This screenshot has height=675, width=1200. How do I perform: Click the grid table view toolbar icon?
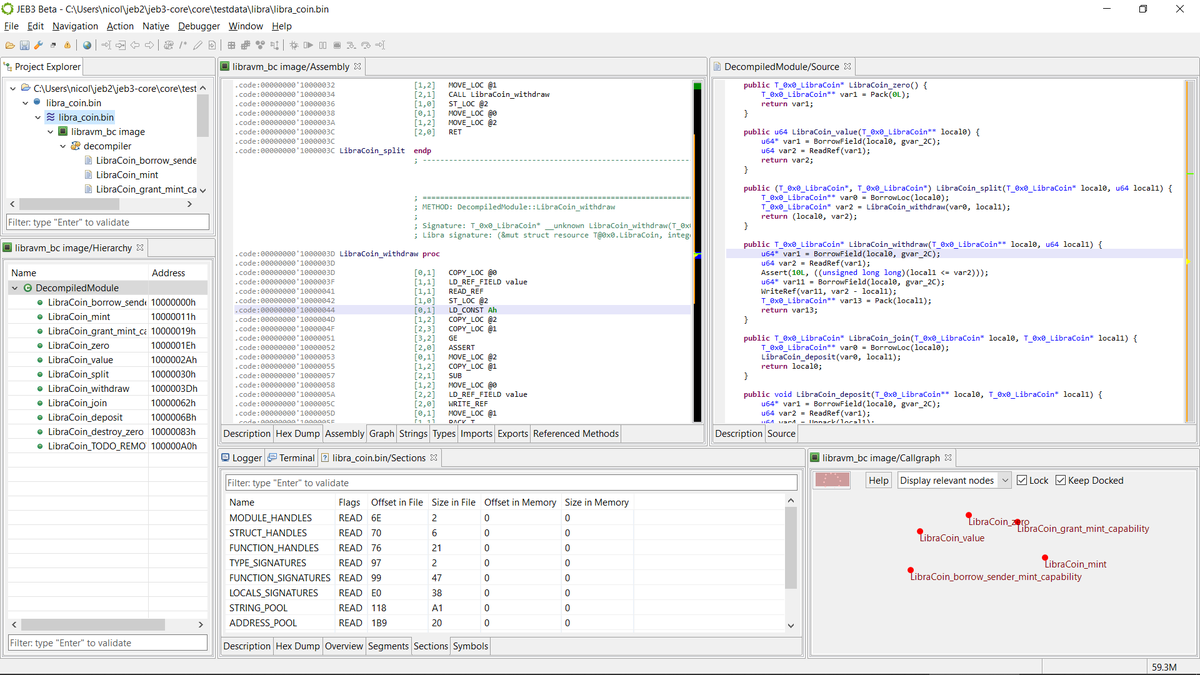click(x=231, y=45)
